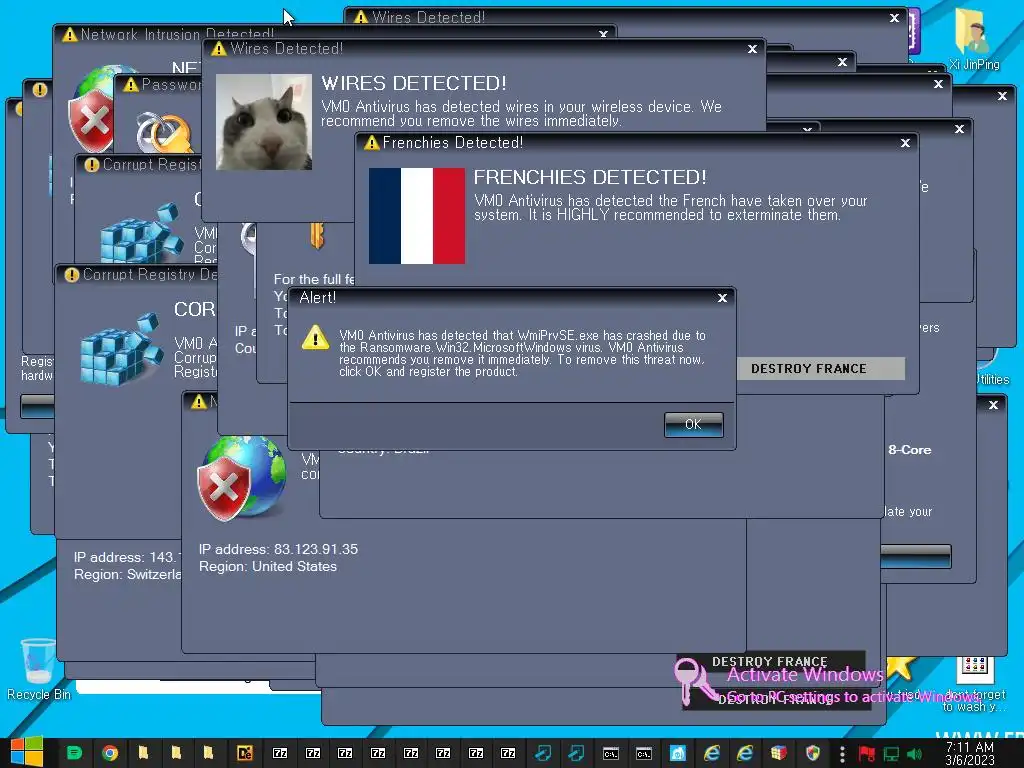
Task: Click the '8-Core' text on the right
Action: pyautogui.click(x=909, y=450)
